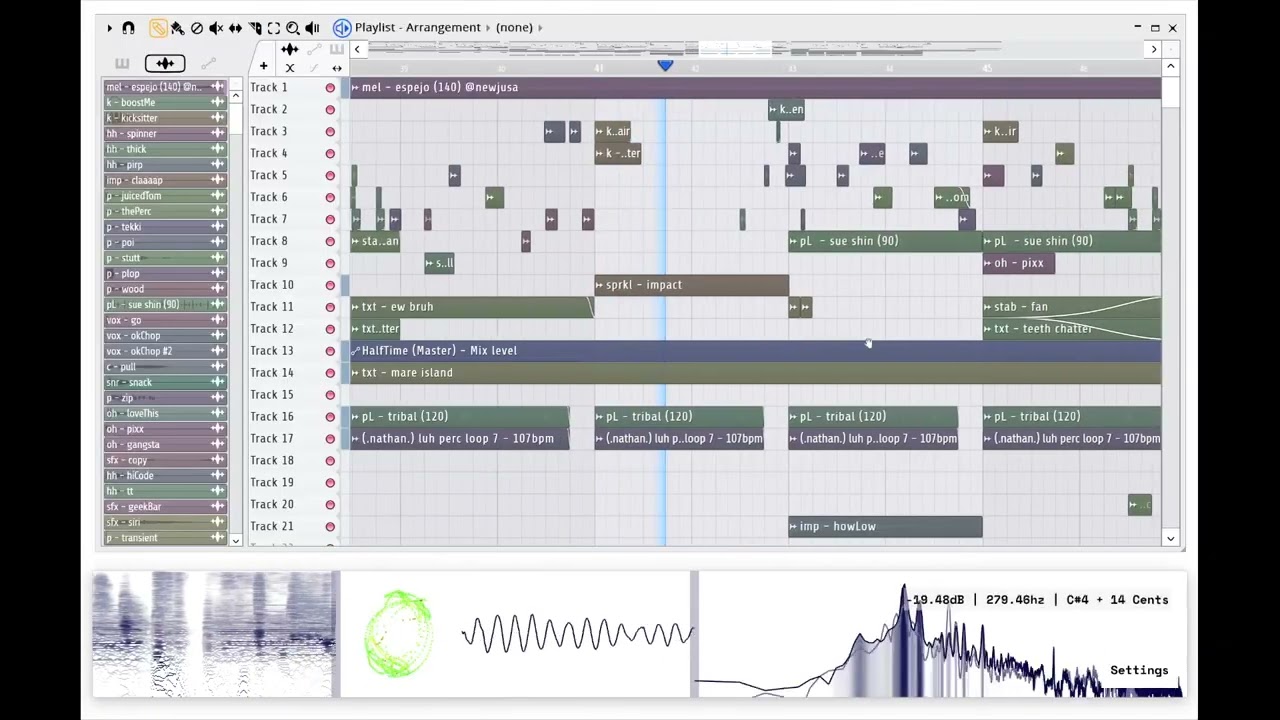Click the waveform icon on 'p - transient'
Screen dimensions: 1280x720
click(x=217, y=538)
